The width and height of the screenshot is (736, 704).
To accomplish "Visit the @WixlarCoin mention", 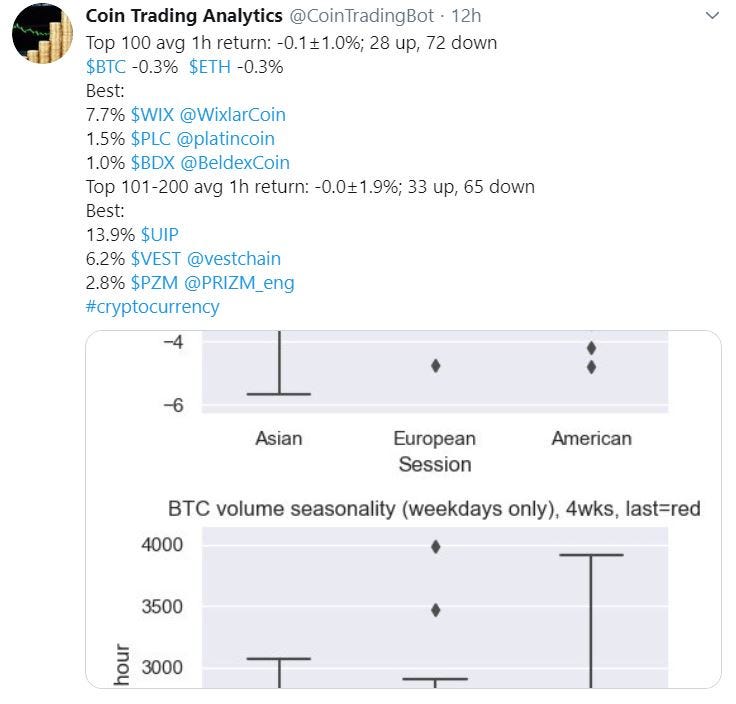I will pyautogui.click(x=233, y=115).
